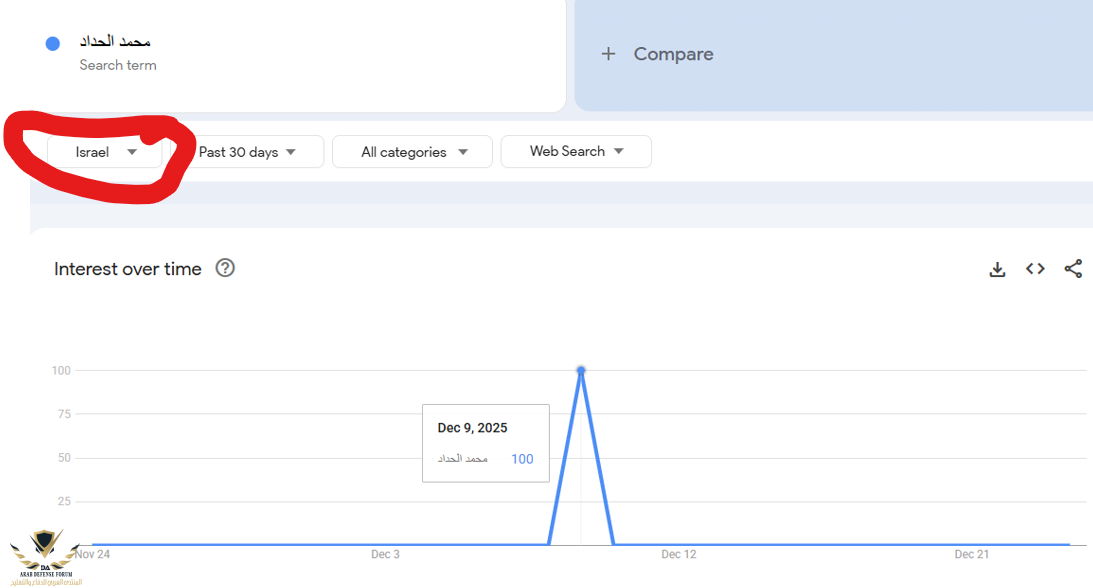Click the Compare label to add term
Screen dimensions: 1093x588
(673, 54)
